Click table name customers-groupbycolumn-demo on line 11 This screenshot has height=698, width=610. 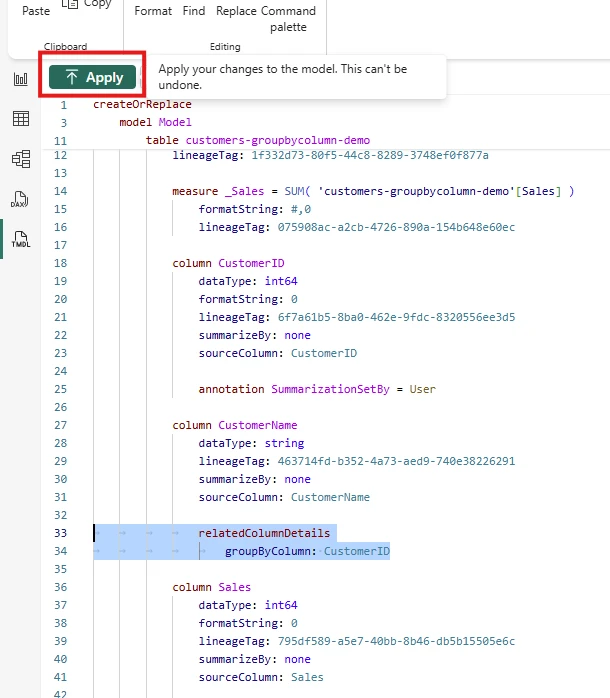[x=278, y=140]
